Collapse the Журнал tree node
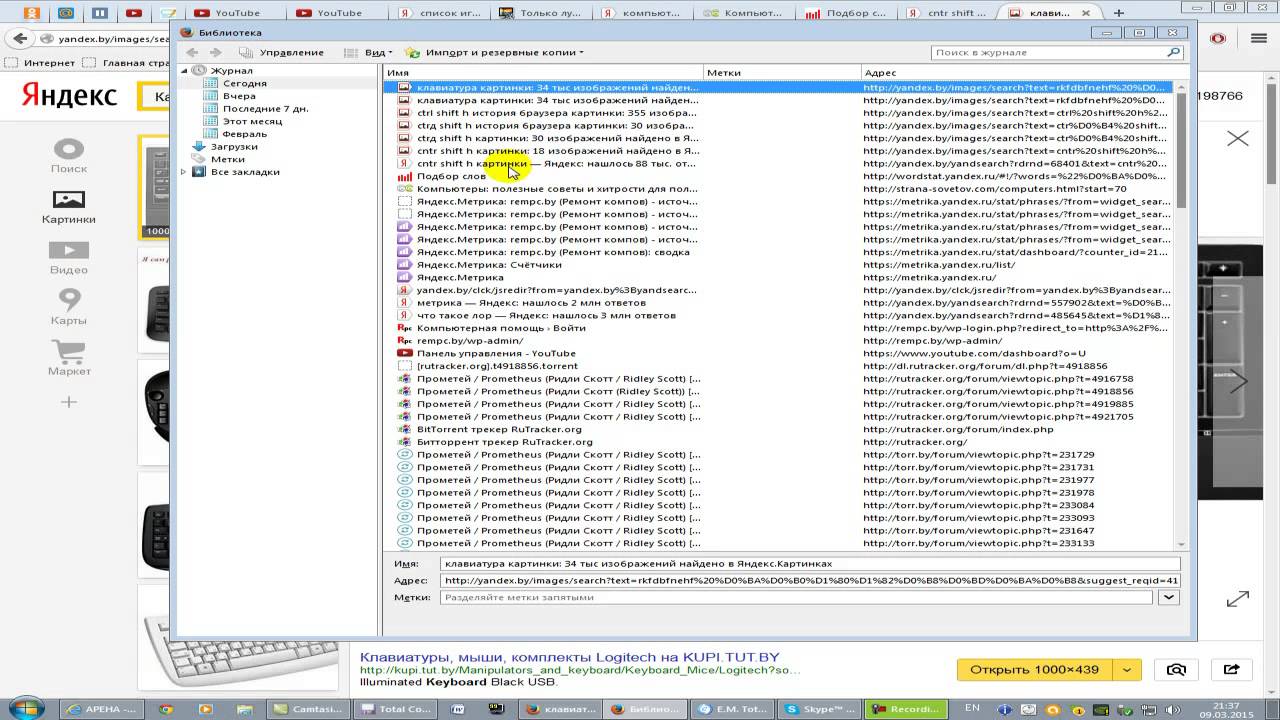1280x720 pixels. [x=184, y=71]
